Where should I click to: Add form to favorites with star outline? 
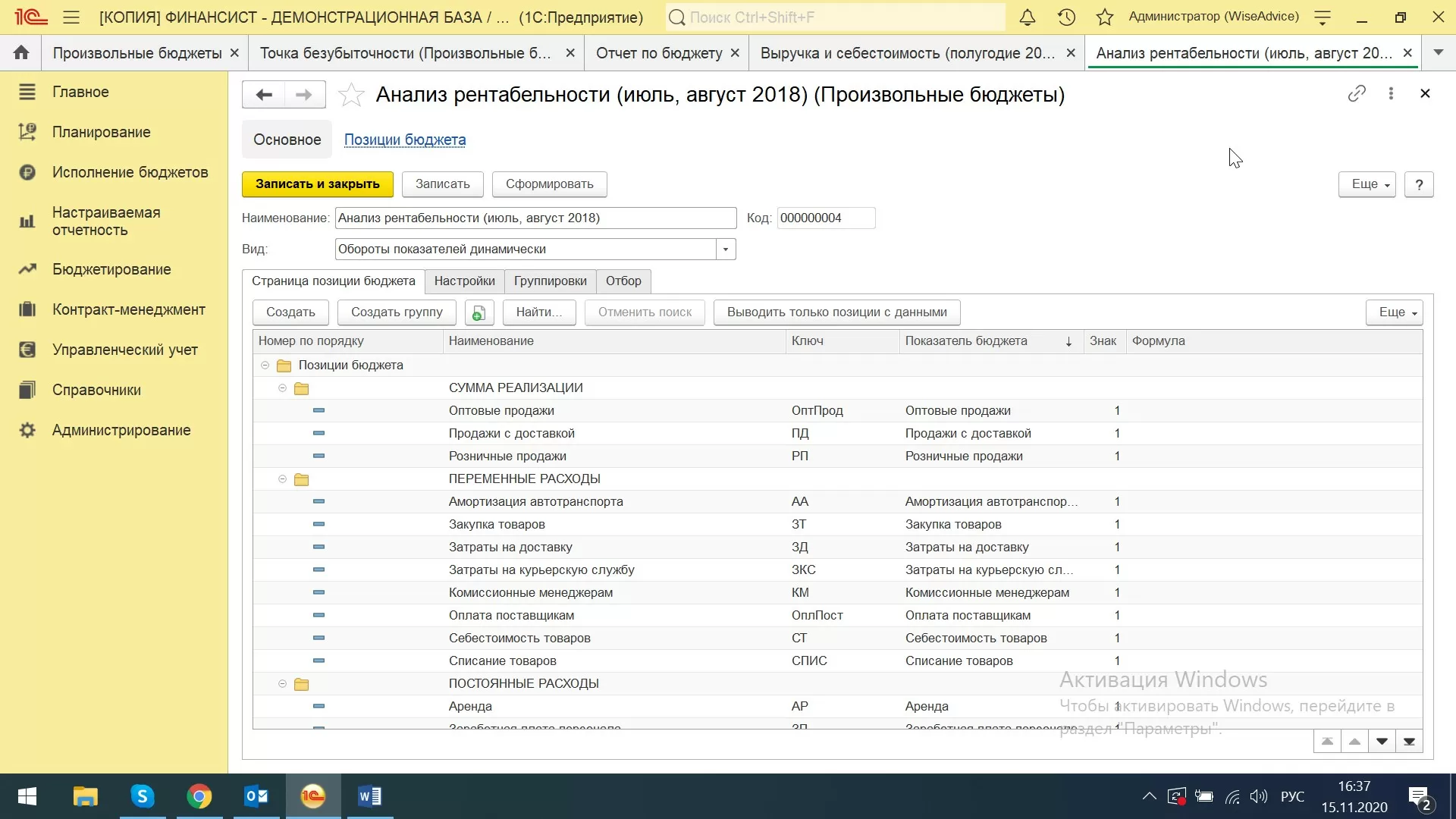coord(351,95)
